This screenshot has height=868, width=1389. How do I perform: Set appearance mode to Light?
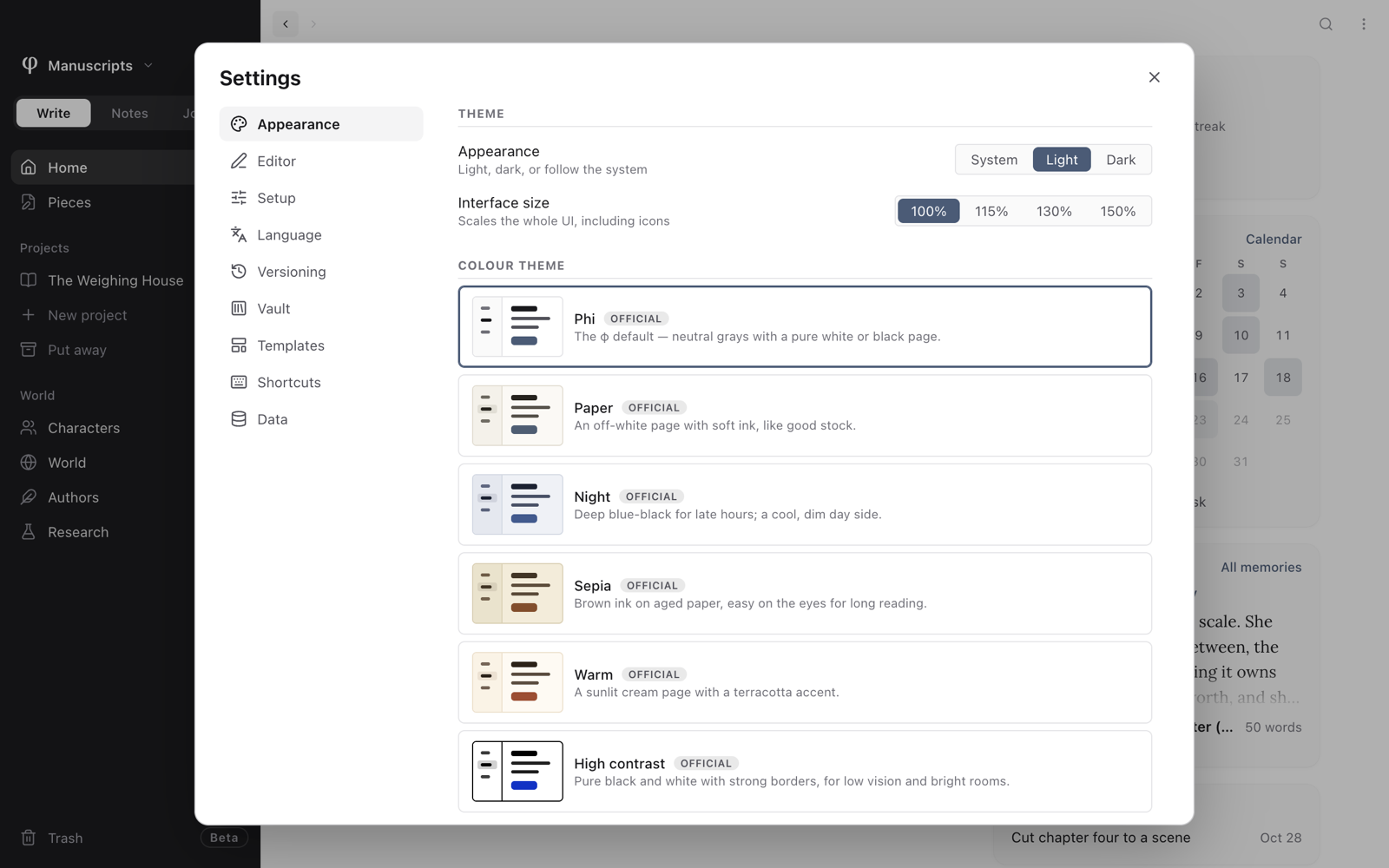pyautogui.click(x=1062, y=160)
